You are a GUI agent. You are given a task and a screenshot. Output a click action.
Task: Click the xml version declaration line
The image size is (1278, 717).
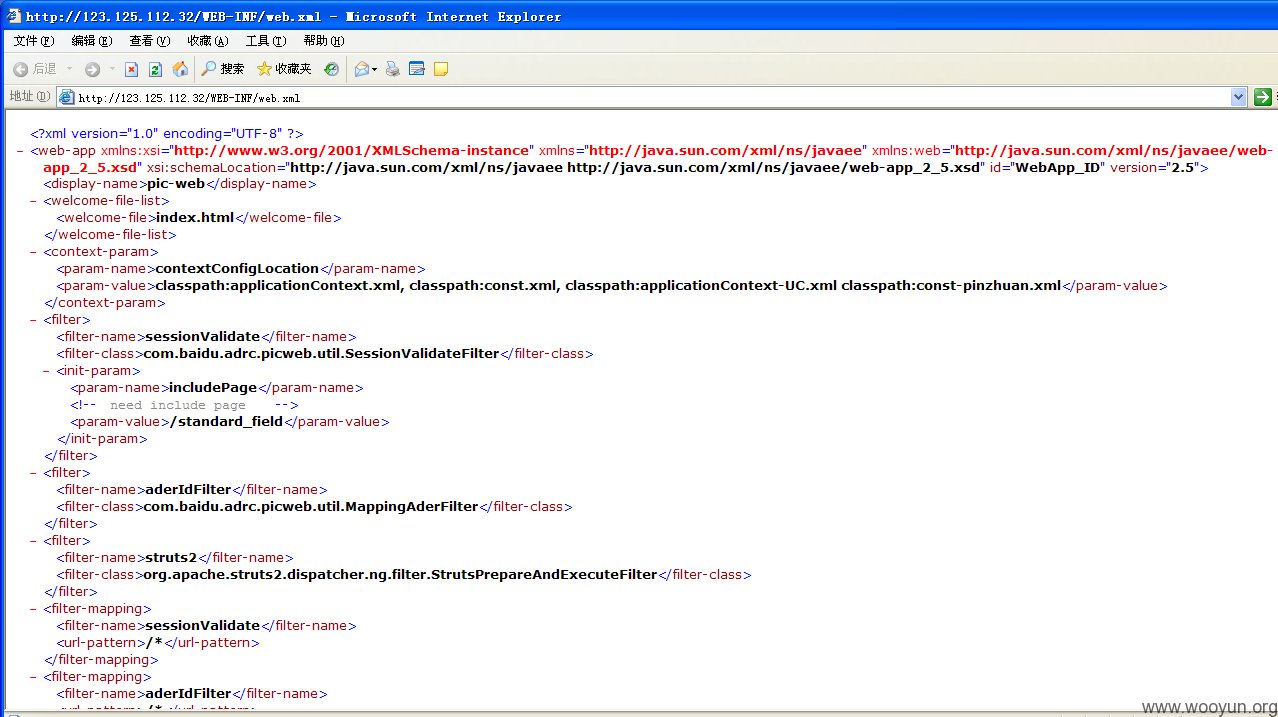(167, 133)
